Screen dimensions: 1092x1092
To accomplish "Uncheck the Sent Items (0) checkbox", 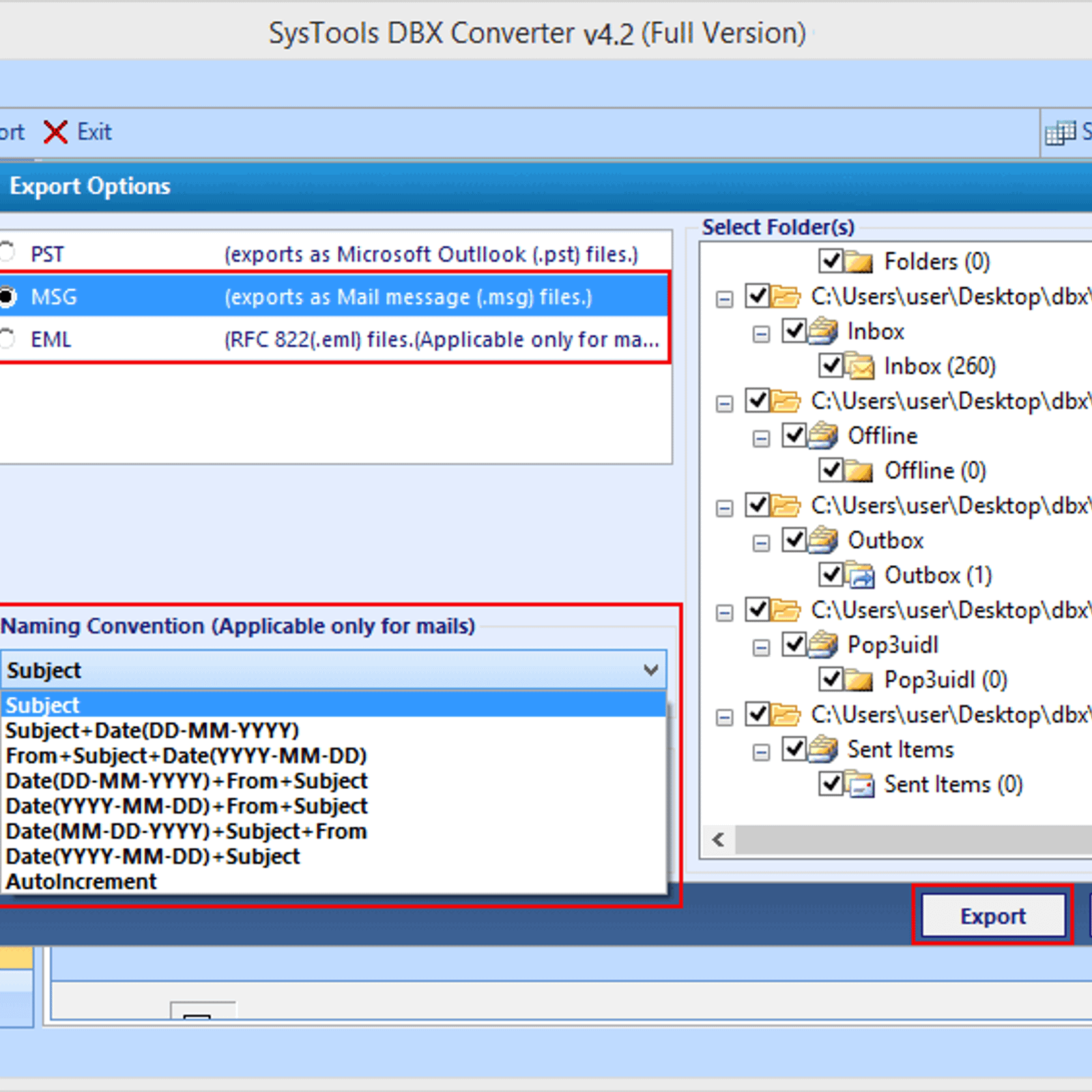I will [x=831, y=783].
